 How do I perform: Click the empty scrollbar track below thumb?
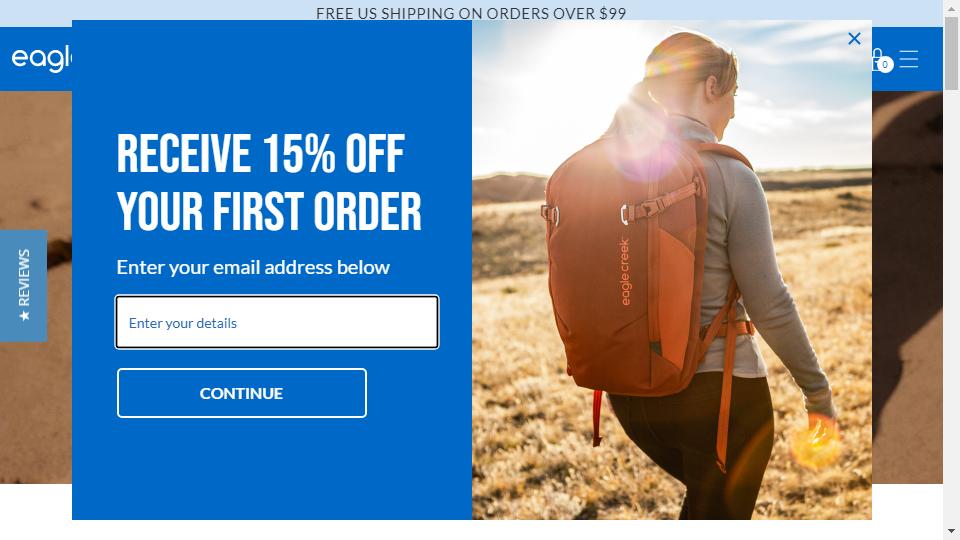[x=951, y=306]
